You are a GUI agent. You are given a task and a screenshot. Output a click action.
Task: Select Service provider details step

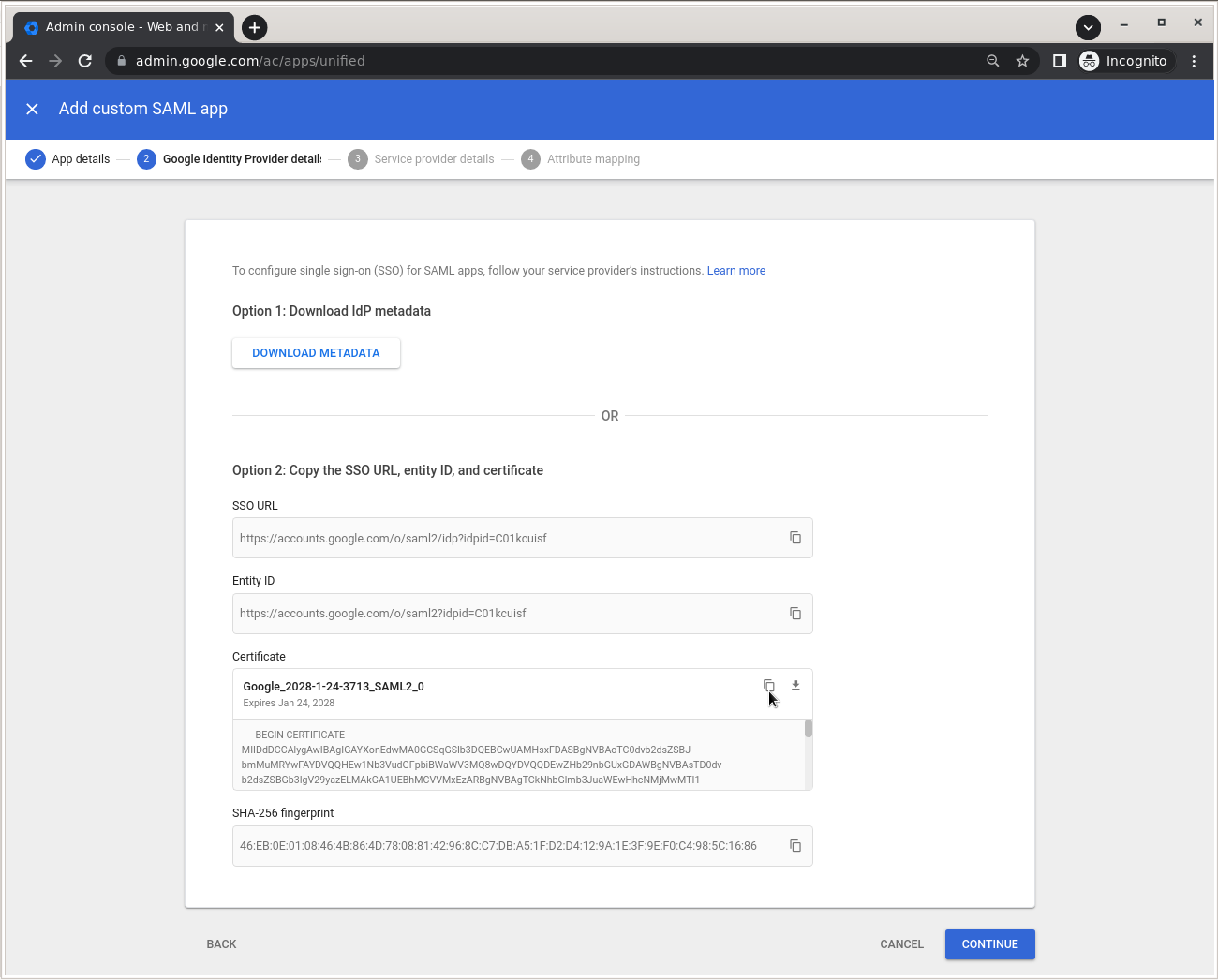(421, 159)
